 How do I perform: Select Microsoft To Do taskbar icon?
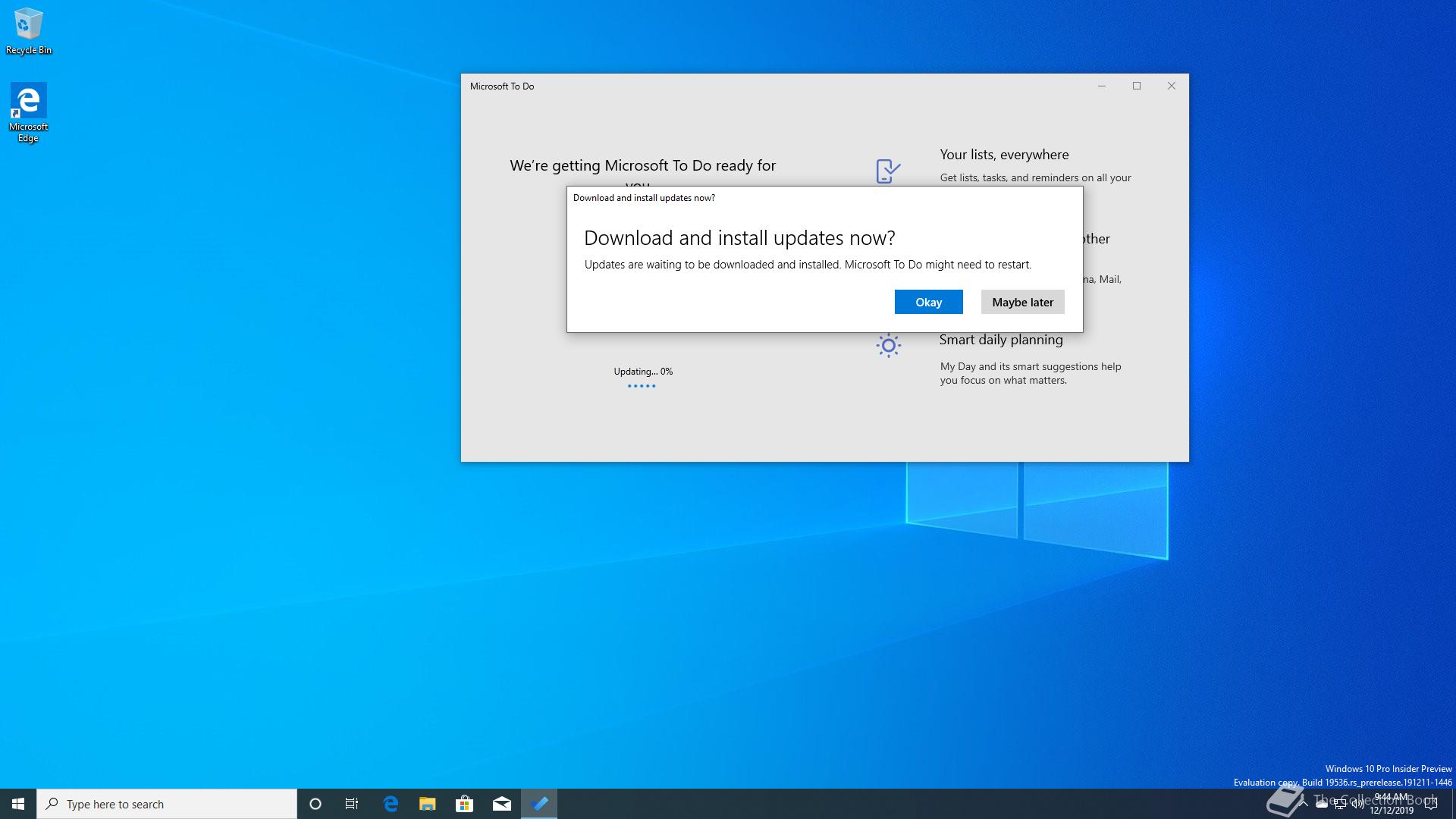(x=539, y=804)
